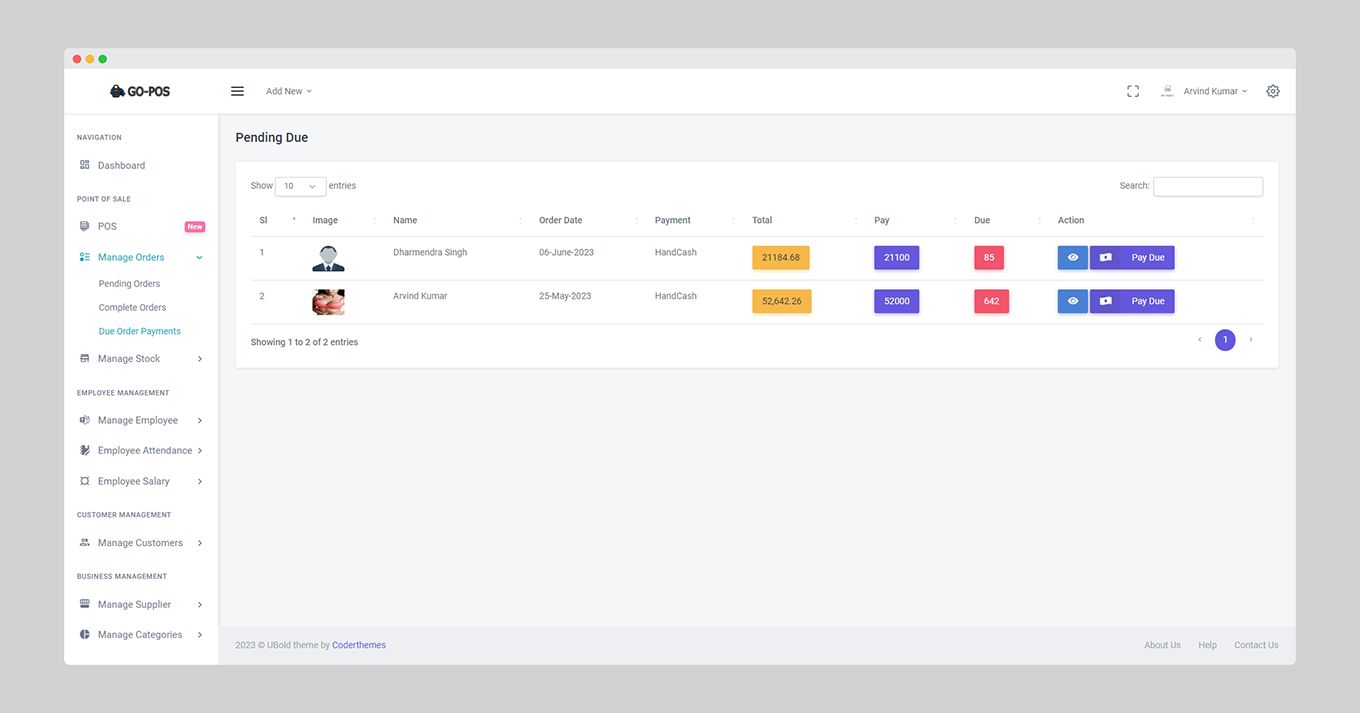Image resolution: width=1360 pixels, height=713 pixels.
Task: Select the POS icon in sidebar
Action: 85,226
